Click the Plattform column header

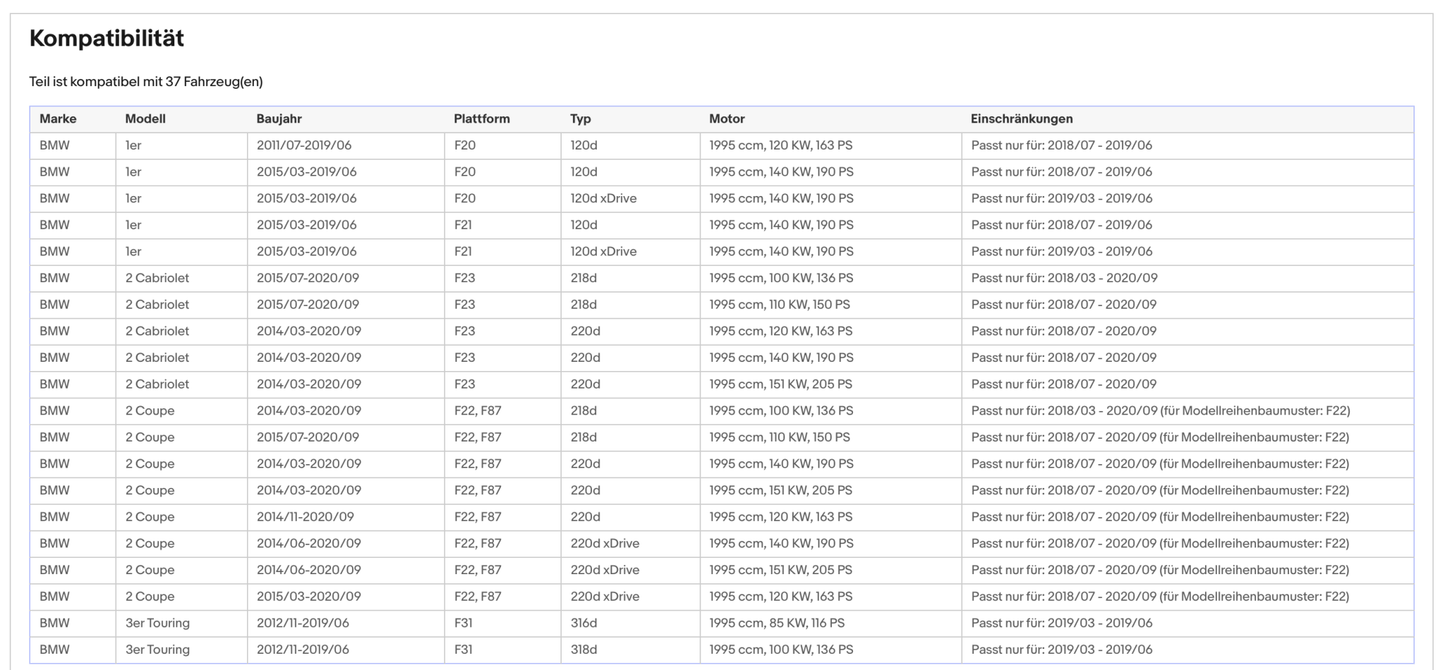[481, 119]
